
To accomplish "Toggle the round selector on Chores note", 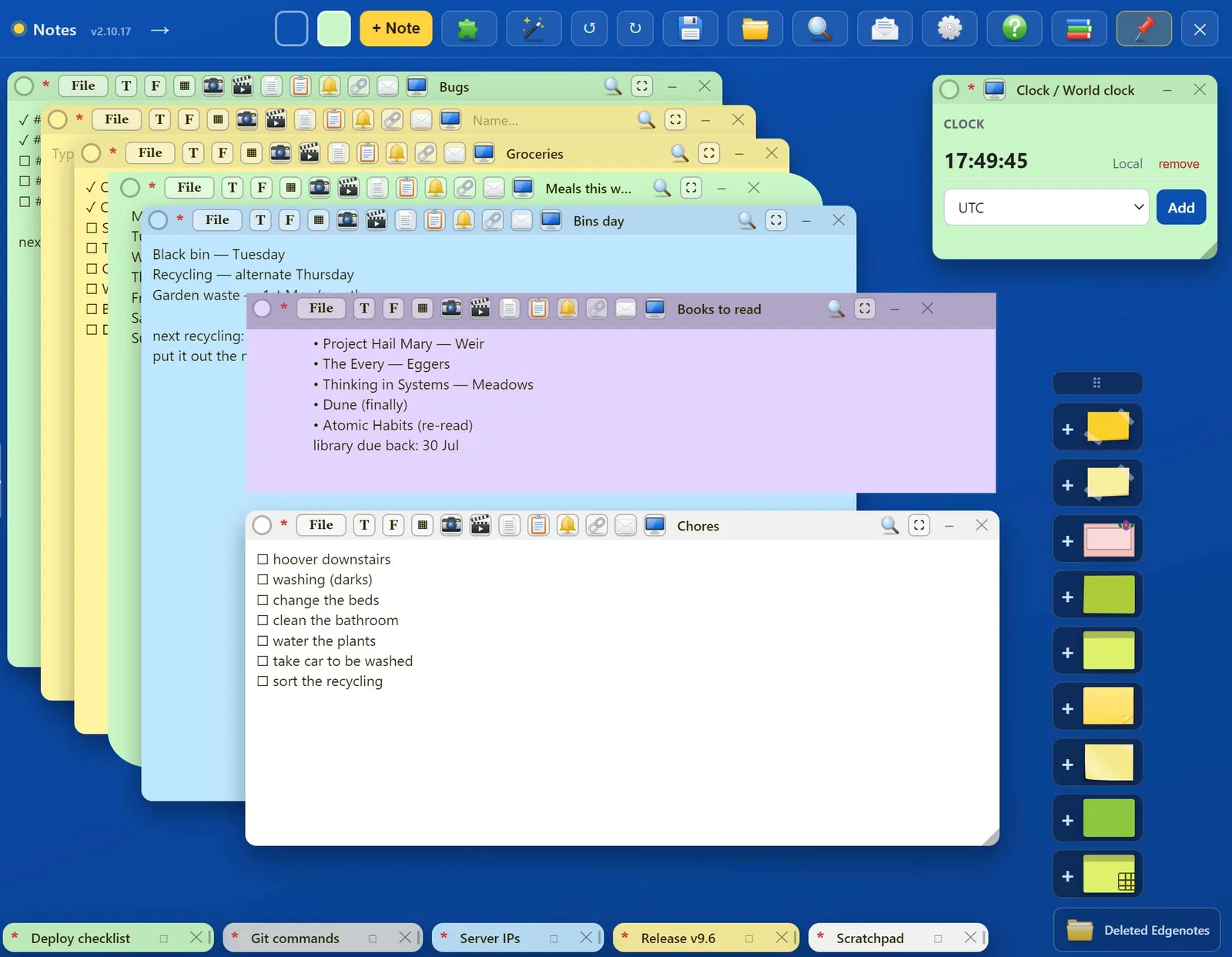I will tap(263, 525).
